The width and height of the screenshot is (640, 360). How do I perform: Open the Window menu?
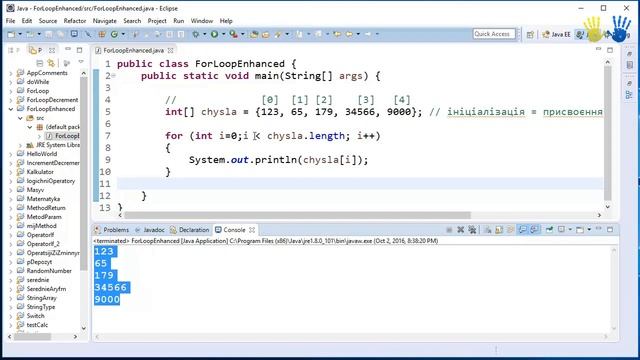202,21
